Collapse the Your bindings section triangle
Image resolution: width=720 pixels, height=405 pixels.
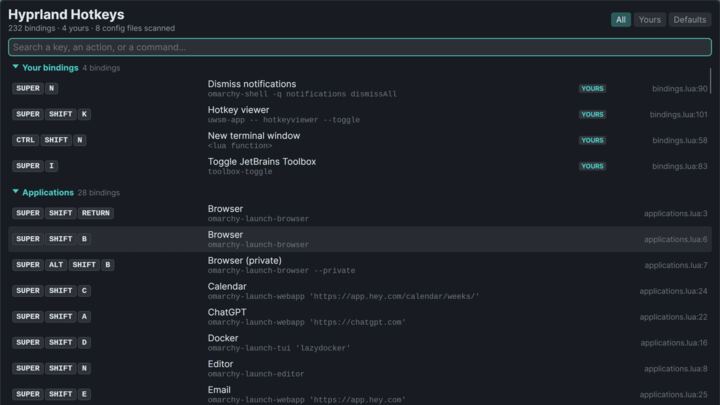click(16, 67)
